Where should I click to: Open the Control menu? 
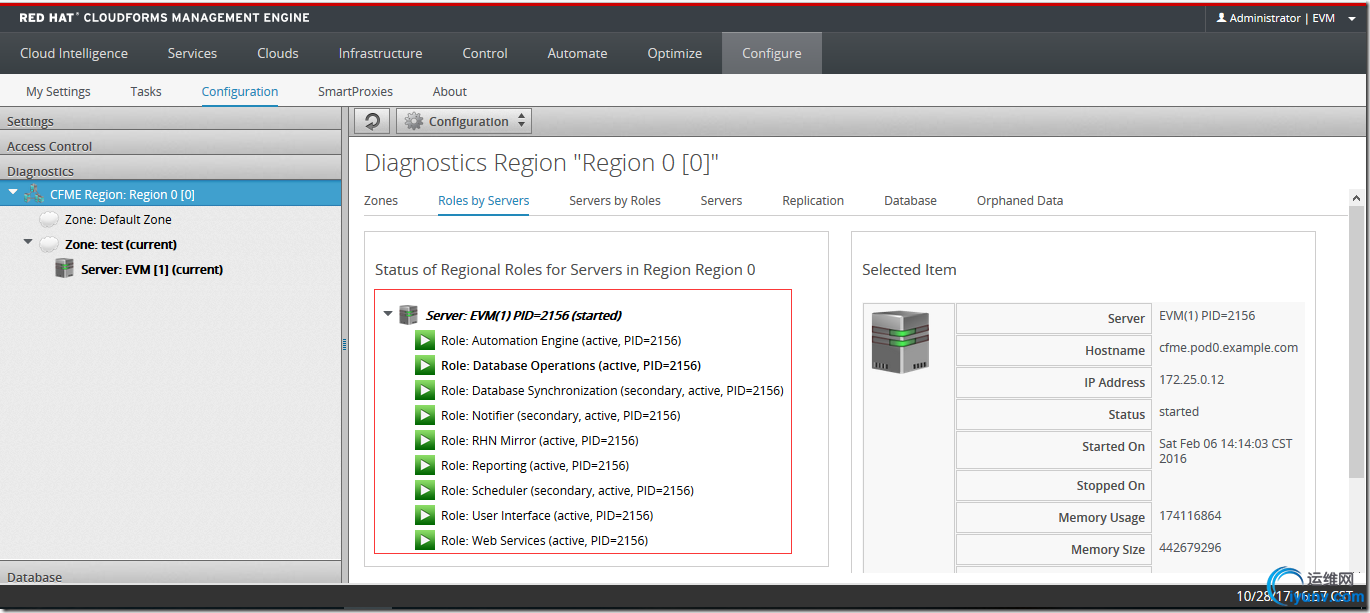click(x=485, y=53)
